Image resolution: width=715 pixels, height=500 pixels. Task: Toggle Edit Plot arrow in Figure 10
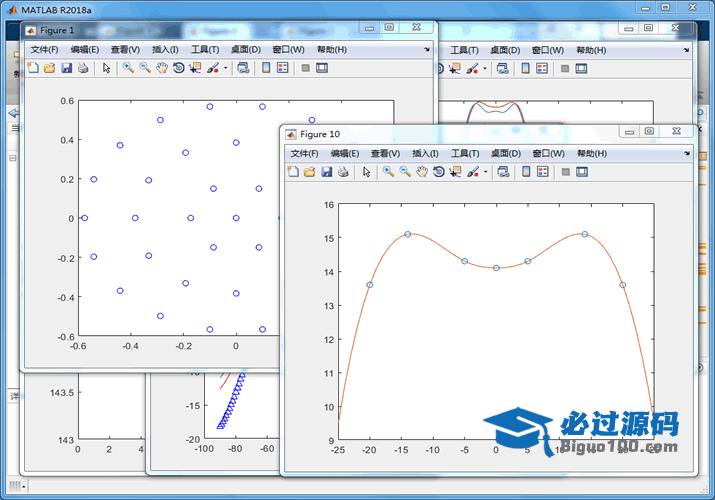[367, 172]
